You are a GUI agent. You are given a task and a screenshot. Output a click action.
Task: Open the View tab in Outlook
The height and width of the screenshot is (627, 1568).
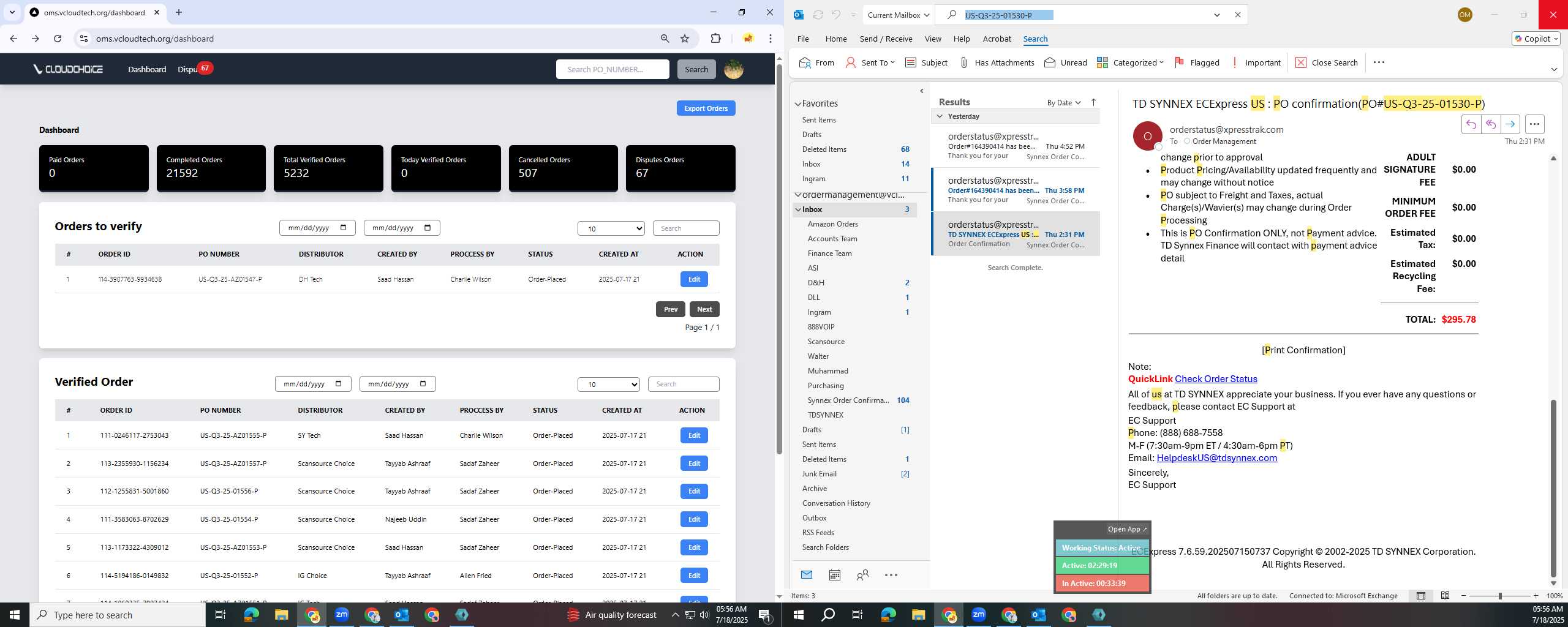pyautogui.click(x=932, y=39)
